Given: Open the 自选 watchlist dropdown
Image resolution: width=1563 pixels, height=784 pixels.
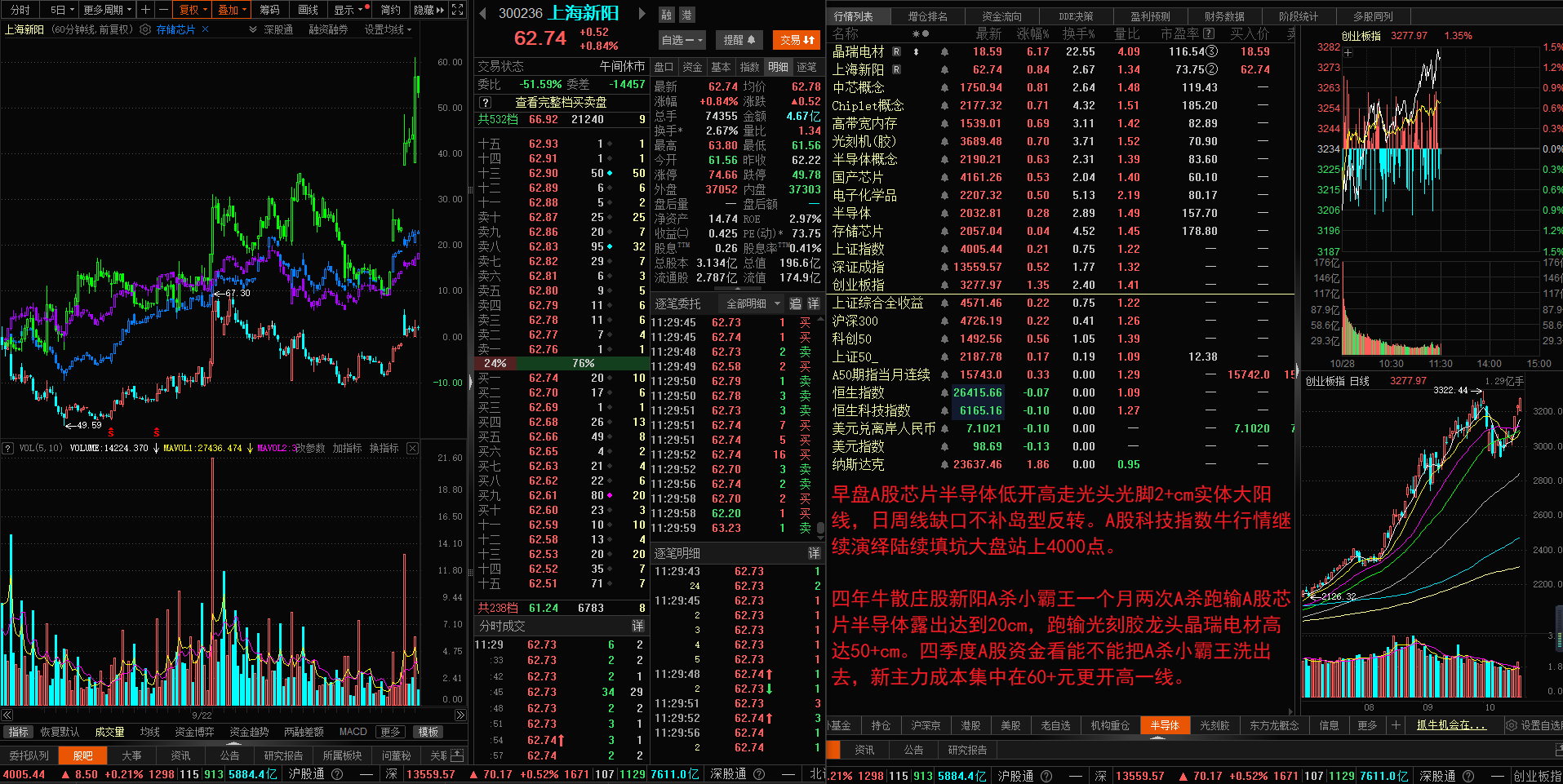Looking at the screenshot, I should coord(682,39).
